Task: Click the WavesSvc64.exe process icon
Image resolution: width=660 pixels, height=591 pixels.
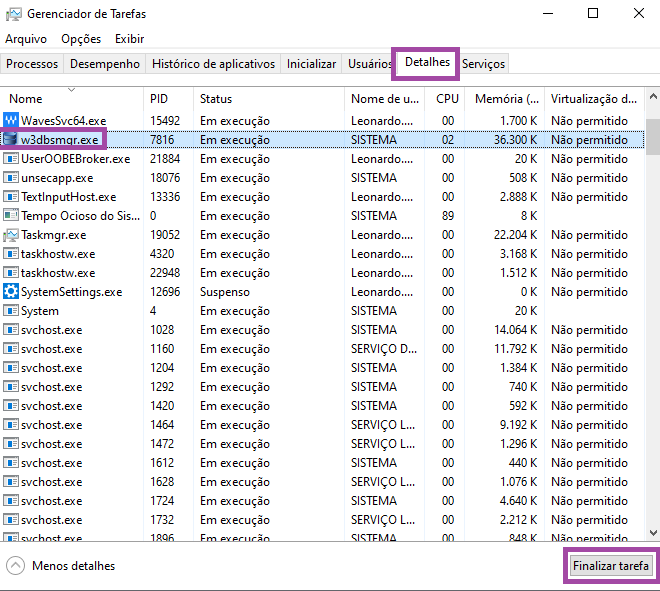Action: [11, 120]
